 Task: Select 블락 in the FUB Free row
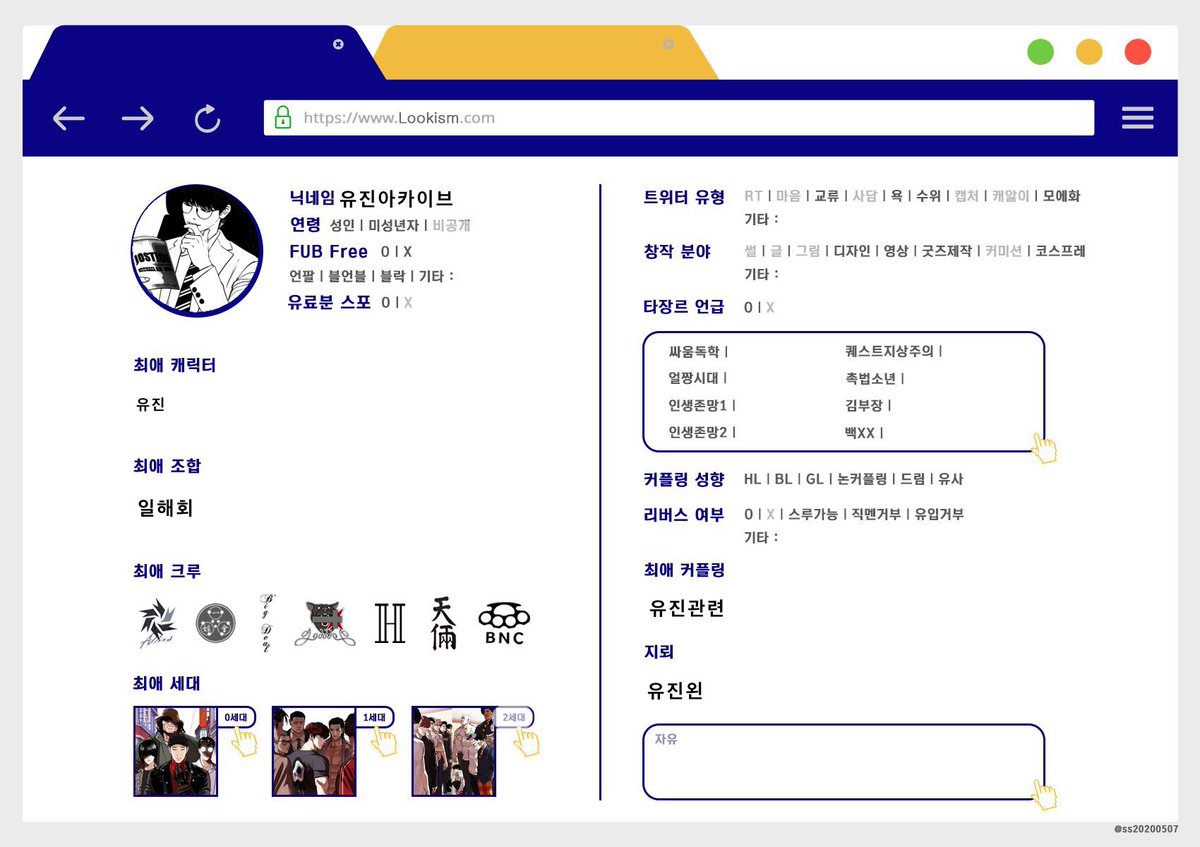392,276
